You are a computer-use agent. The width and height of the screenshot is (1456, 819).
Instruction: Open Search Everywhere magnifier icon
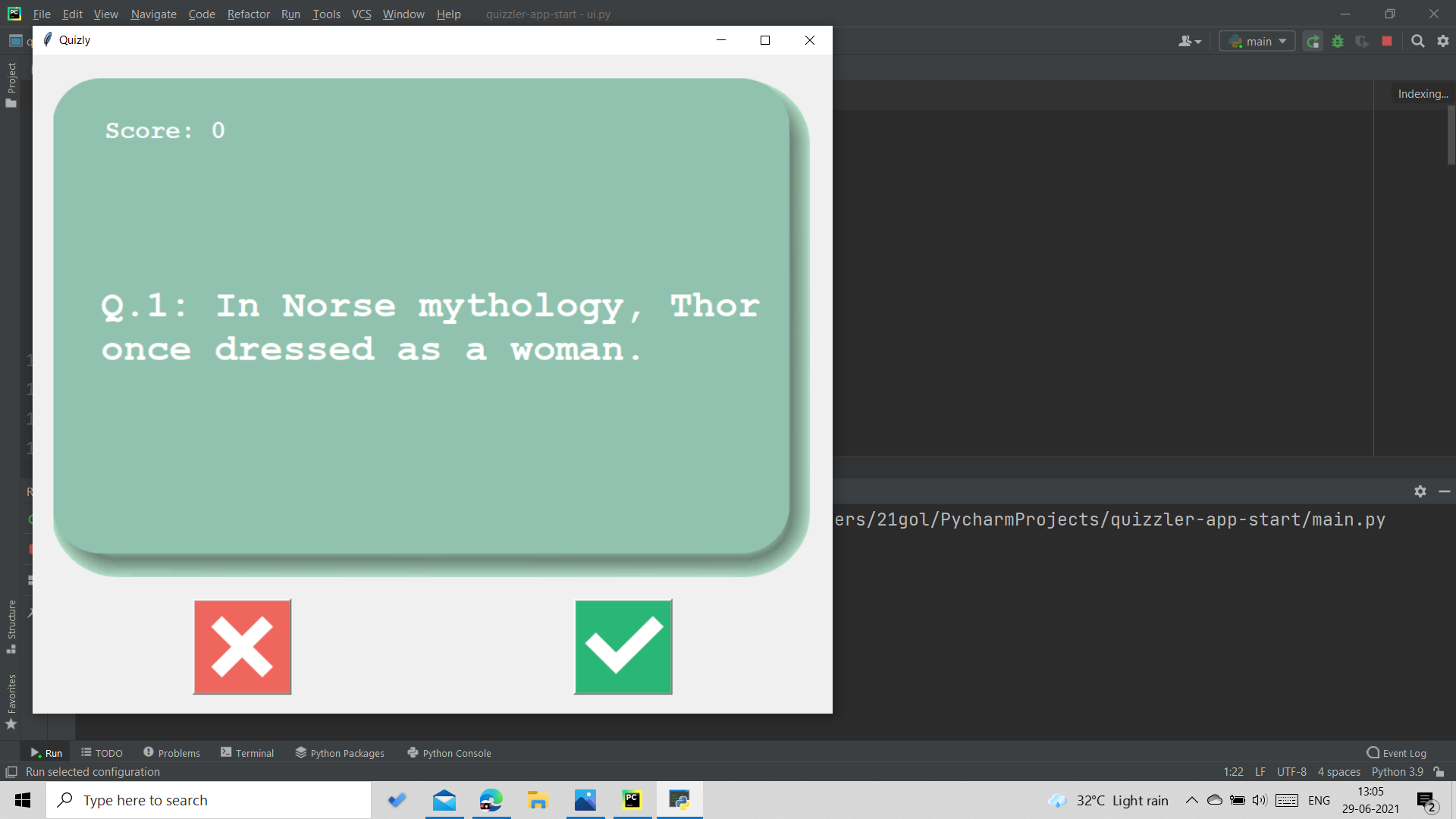(x=1417, y=42)
